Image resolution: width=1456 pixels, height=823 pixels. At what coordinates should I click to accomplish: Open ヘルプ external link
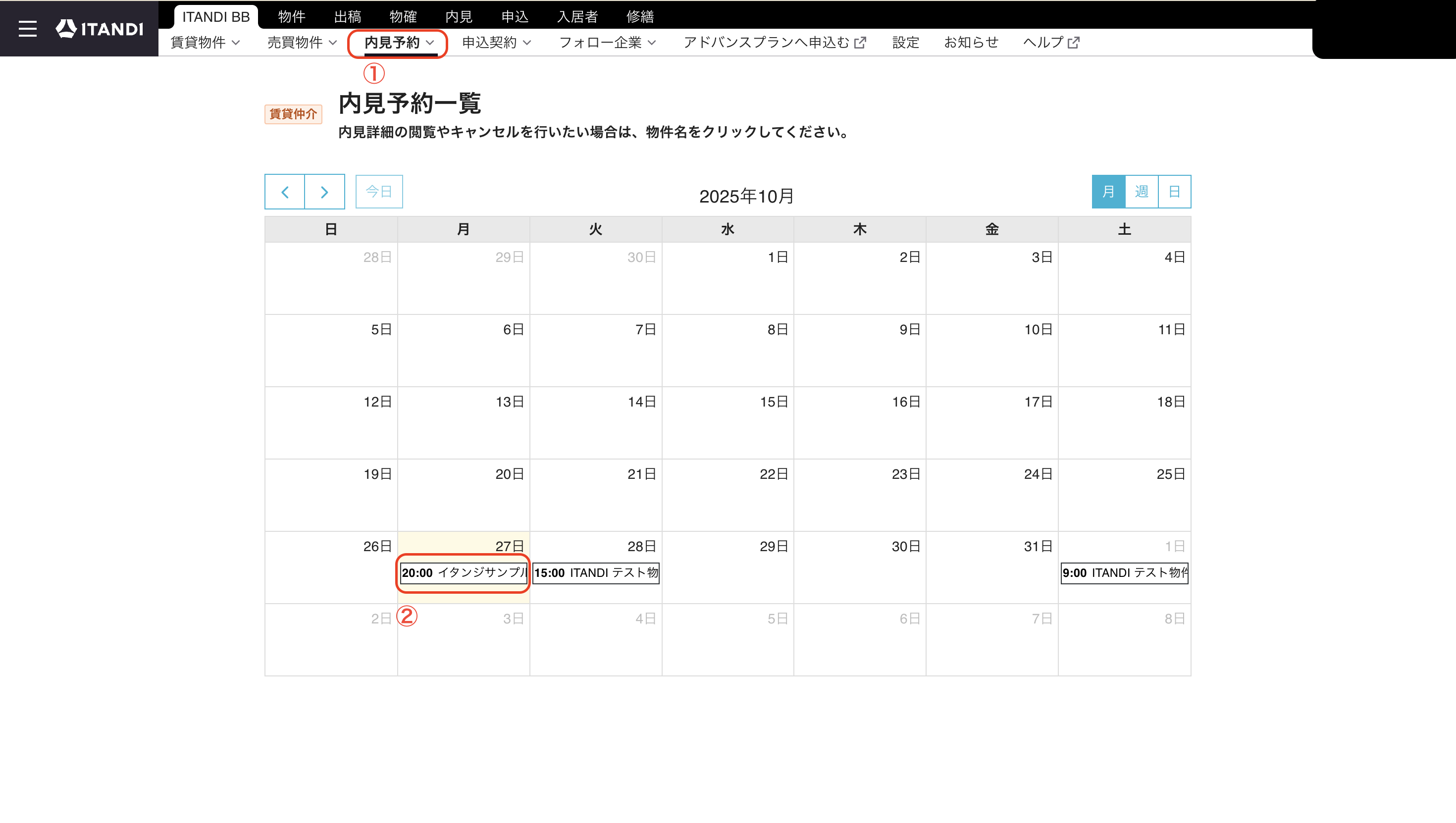click(x=1051, y=43)
